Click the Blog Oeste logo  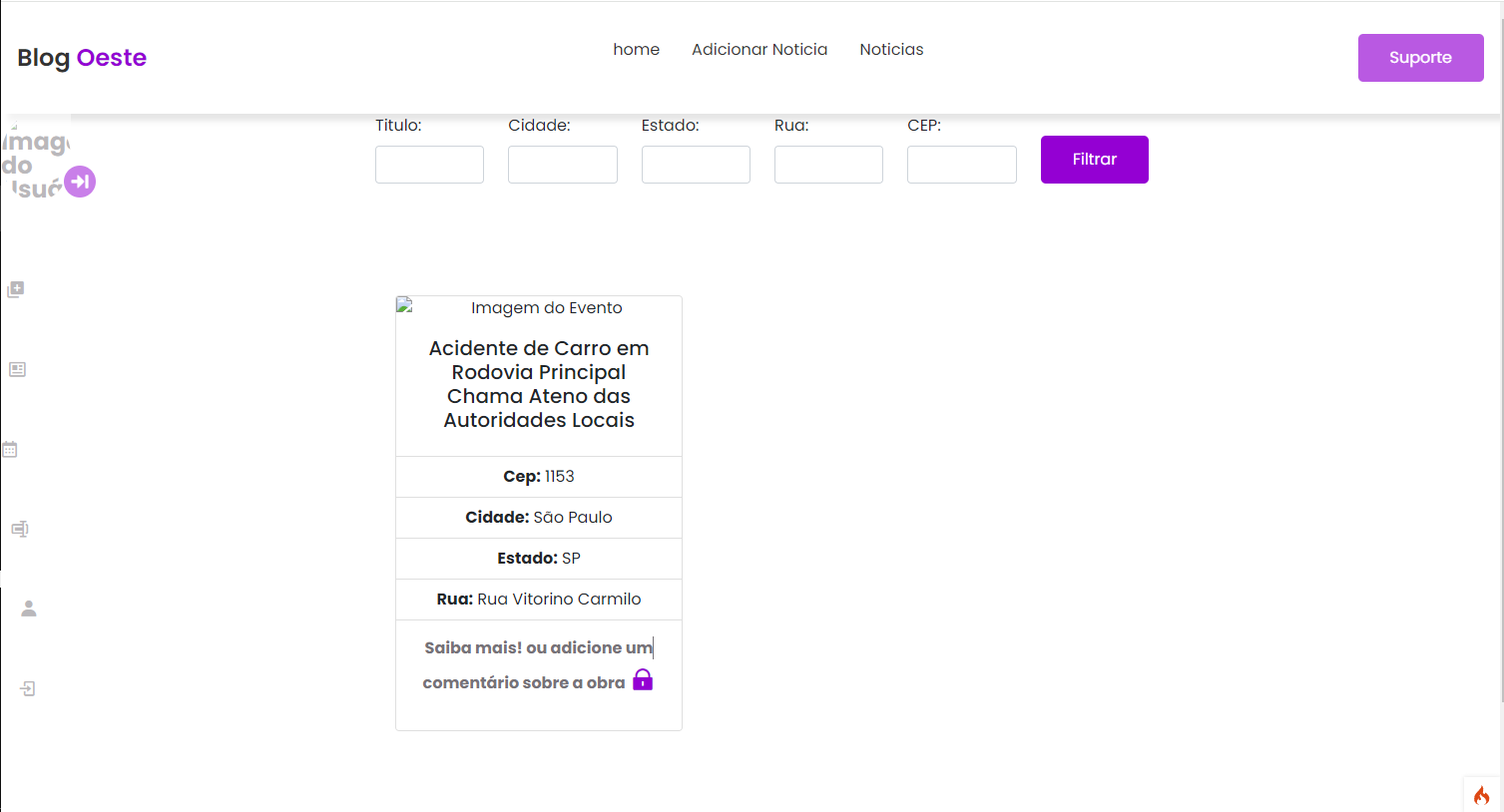(82, 58)
